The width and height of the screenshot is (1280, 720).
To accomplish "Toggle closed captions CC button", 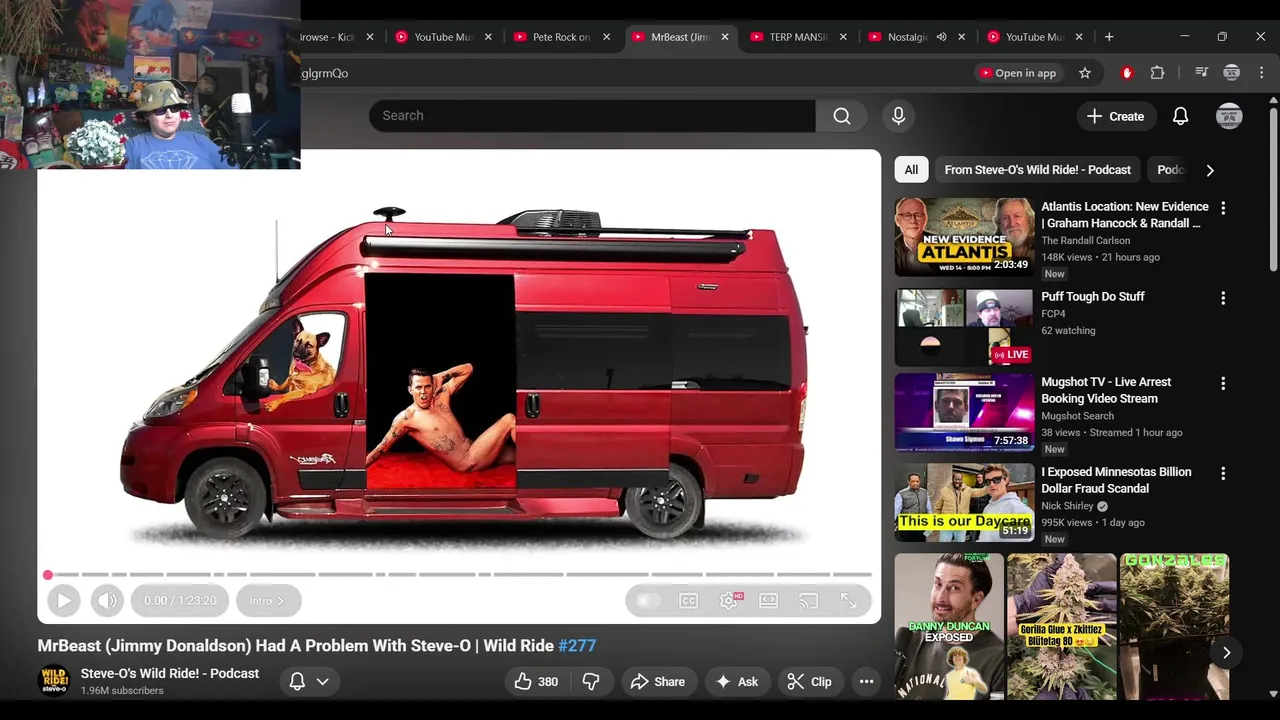I will (688, 601).
